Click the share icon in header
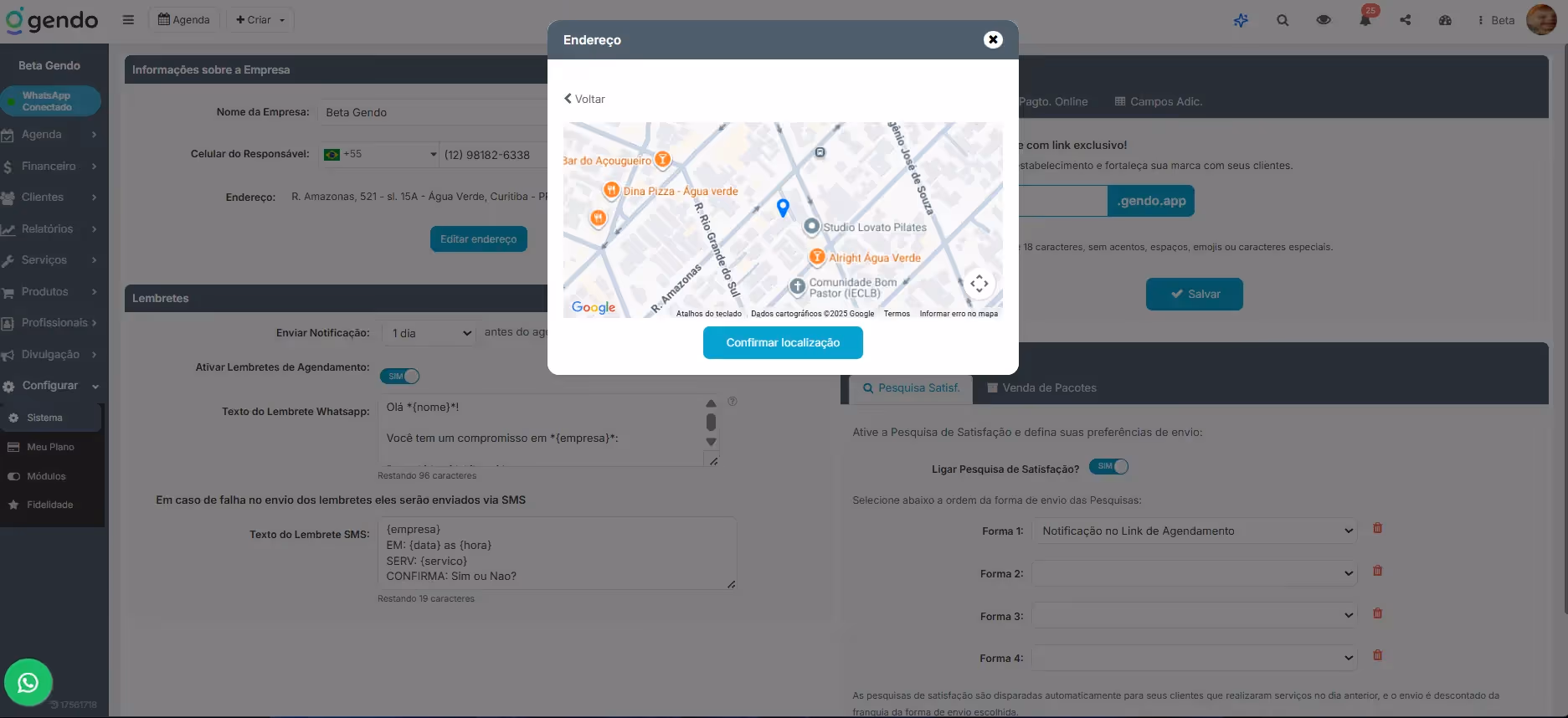Image resolution: width=1568 pixels, height=718 pixels. (x=1406, y=20)
